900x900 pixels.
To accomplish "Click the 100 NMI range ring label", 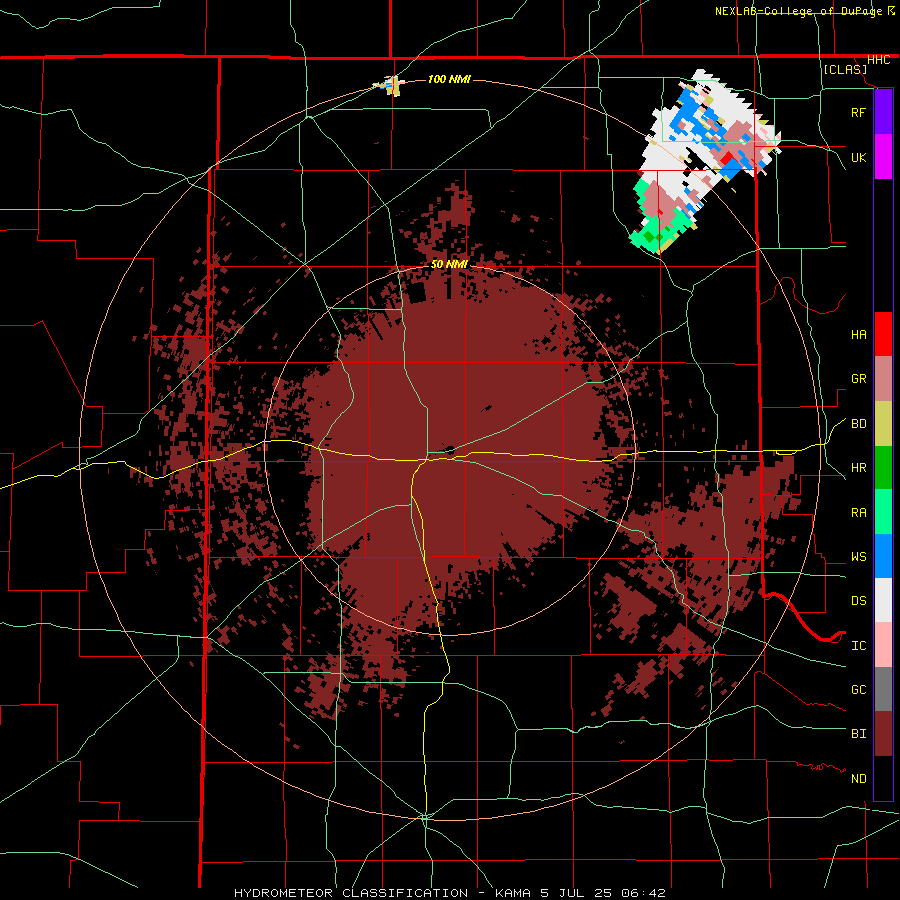I will tap(449, 79).
